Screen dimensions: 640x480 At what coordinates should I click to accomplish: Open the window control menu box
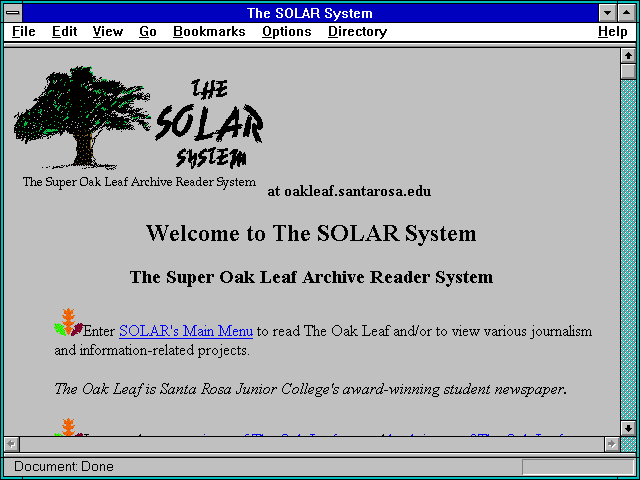tap(13, 13)
